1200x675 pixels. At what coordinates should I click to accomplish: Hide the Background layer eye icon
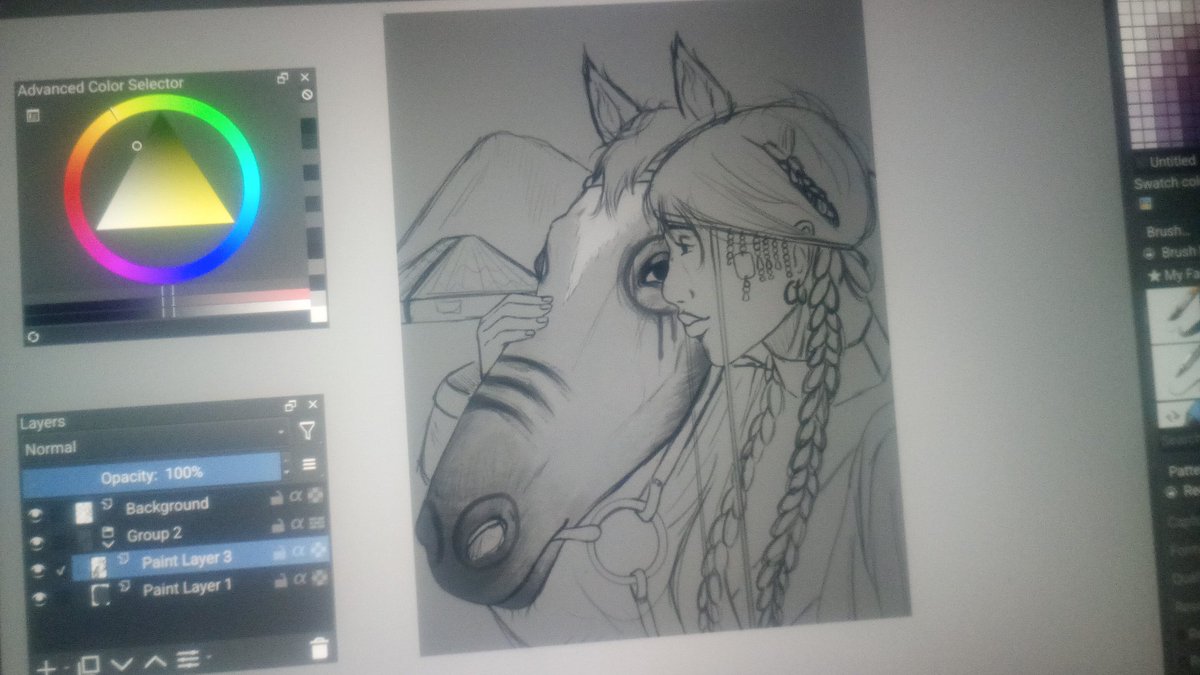36,517
